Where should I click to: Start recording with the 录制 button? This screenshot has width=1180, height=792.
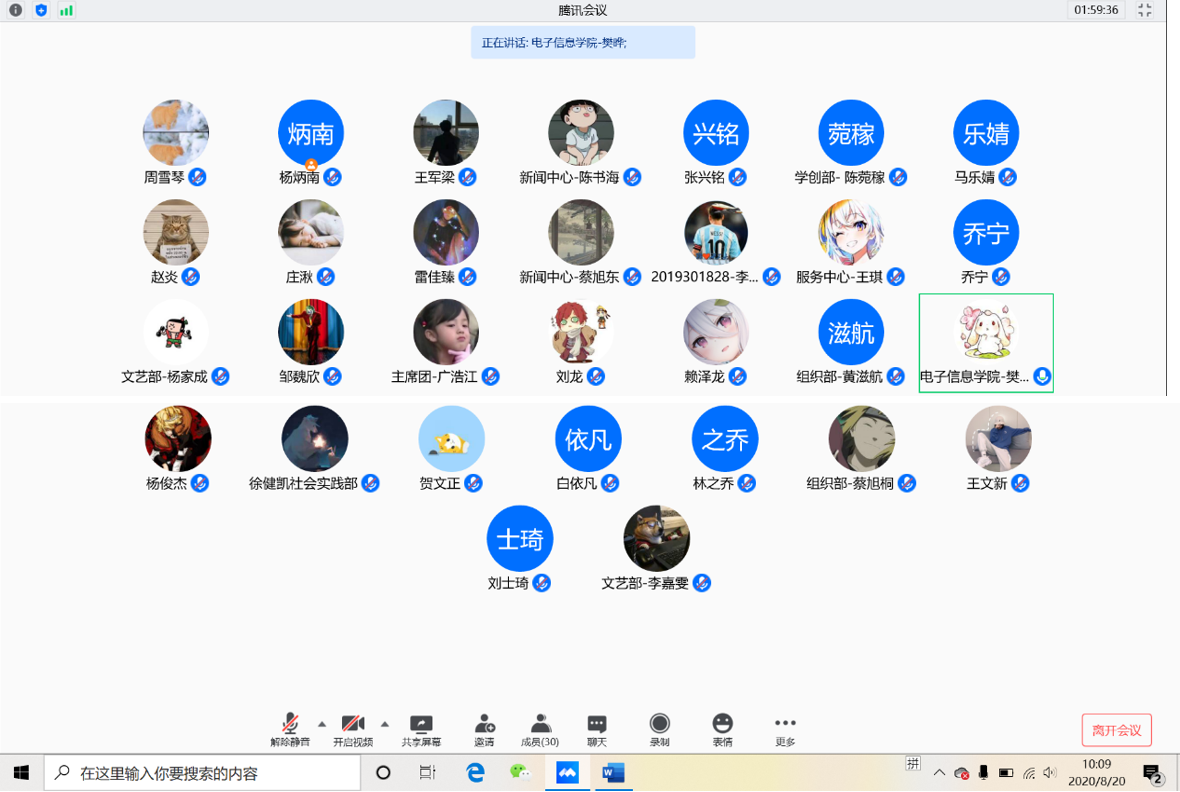point(659,729)
